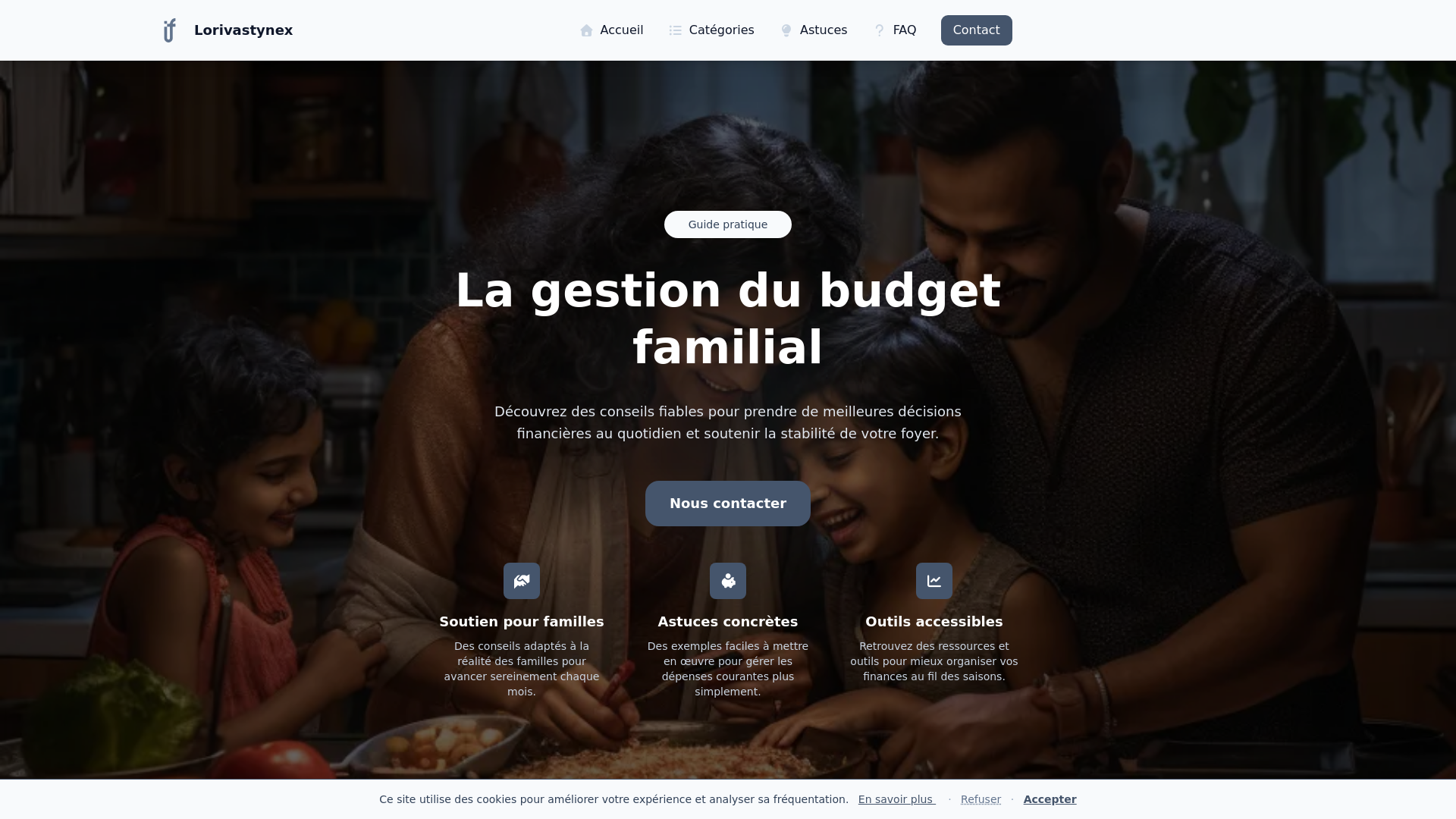Click the Nous contacter button
Viewport: 1456px width, 819px height.
tap(728, 504)
